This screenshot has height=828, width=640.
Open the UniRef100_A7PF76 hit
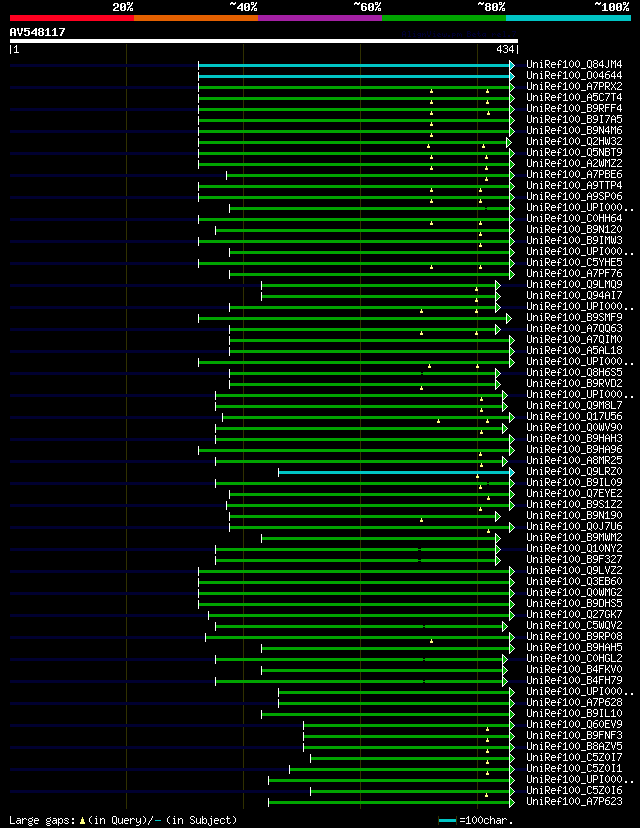(x=574, y=274)
